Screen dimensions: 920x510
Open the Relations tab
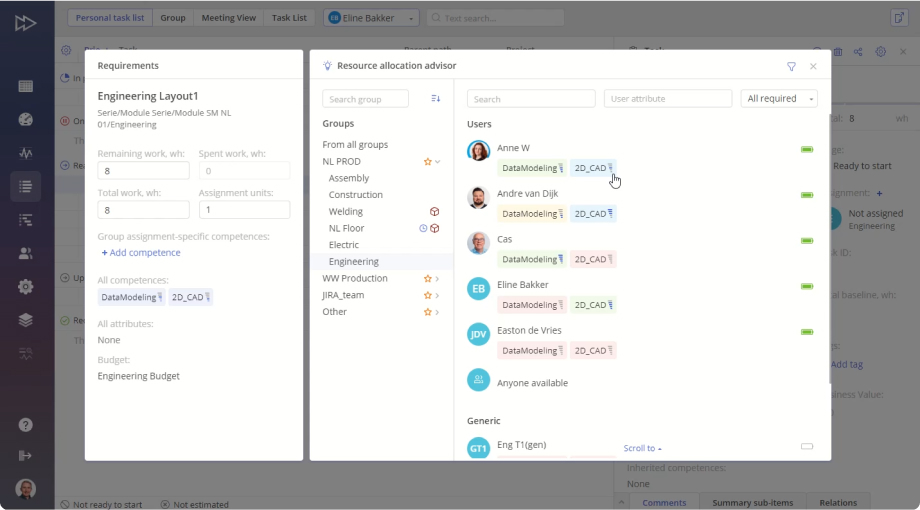838,502
